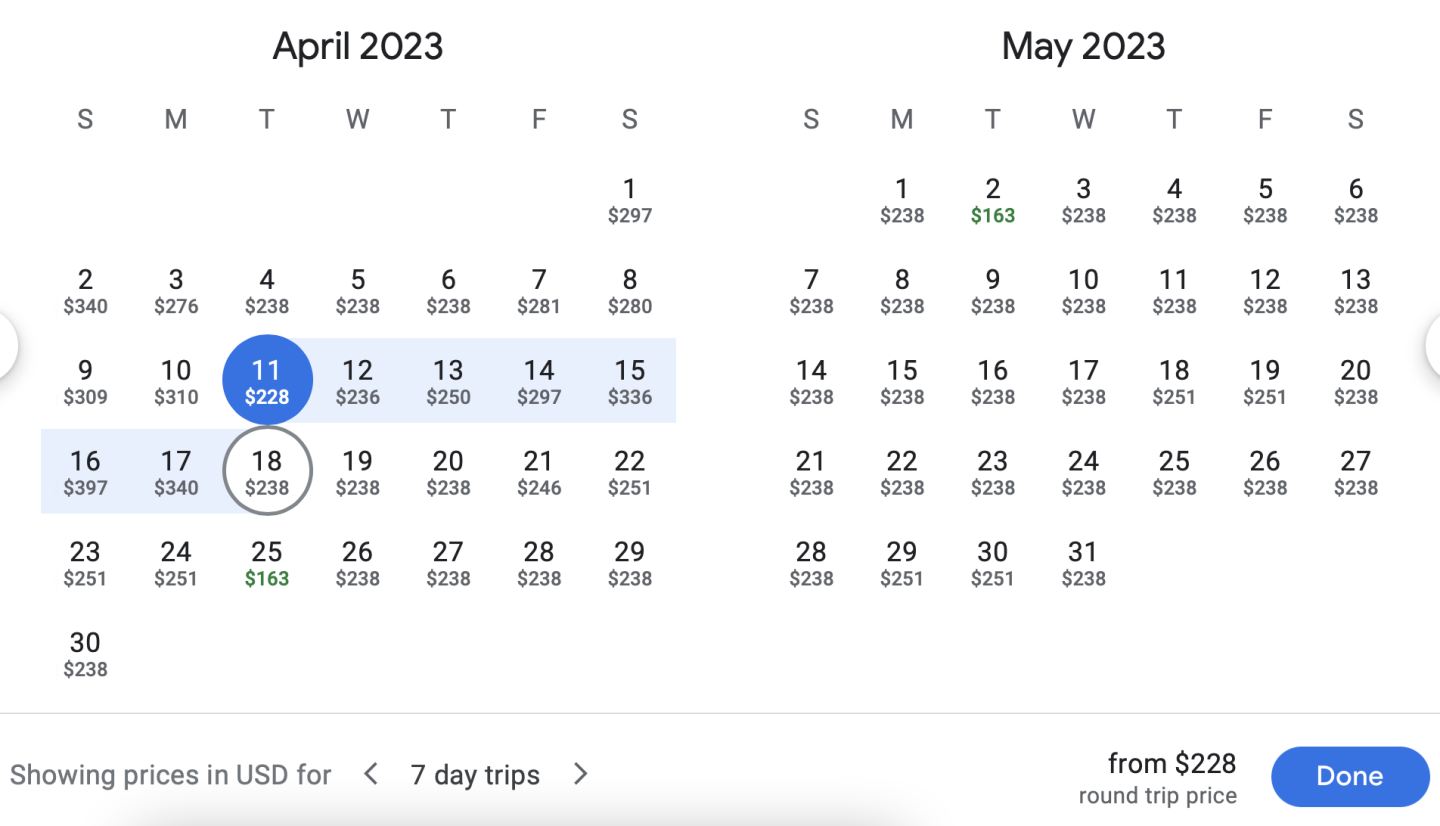This screenshot has height=826, width=1440.
Task: Choose April 16 priced $397
Action: coord(85,472)
